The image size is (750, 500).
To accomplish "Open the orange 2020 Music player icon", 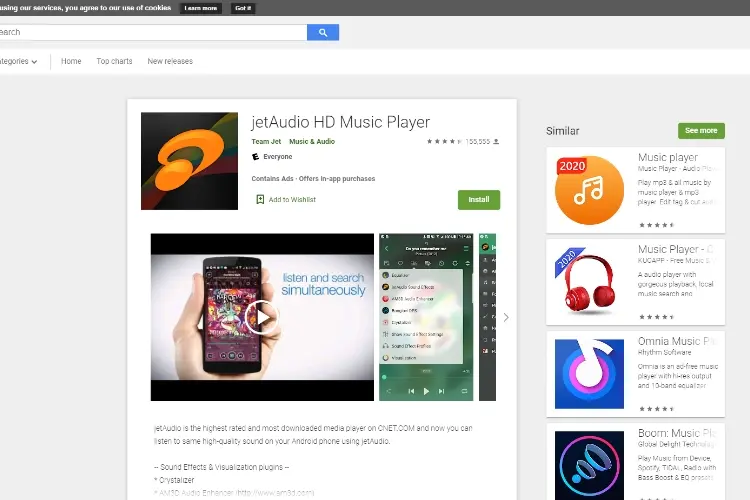I will coord(589,190).
